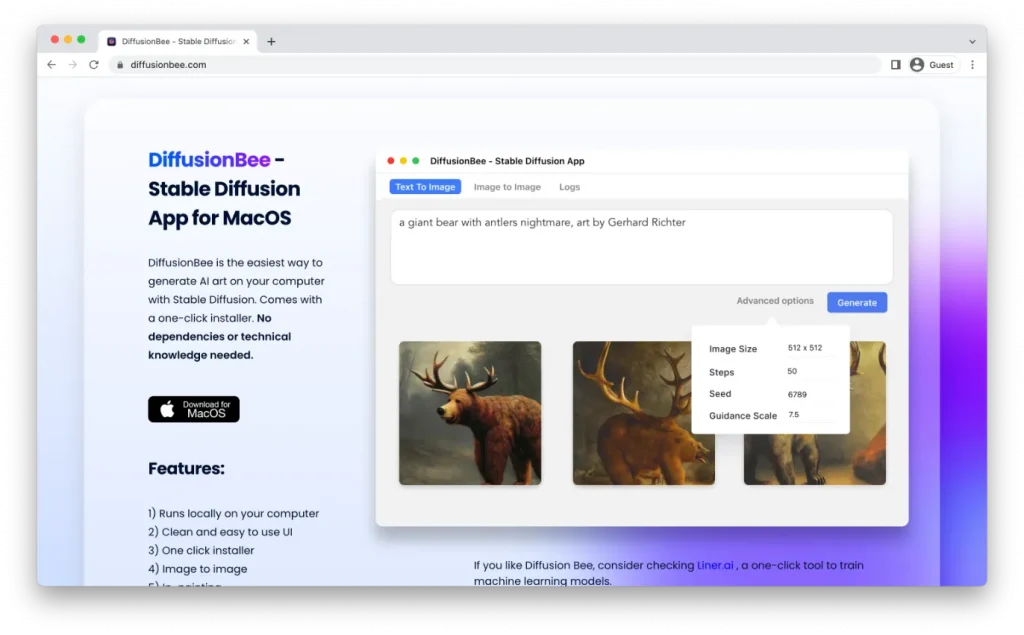Switch to the Image to Image tab
Screen dimensions: 1024x635
[507, 187]
